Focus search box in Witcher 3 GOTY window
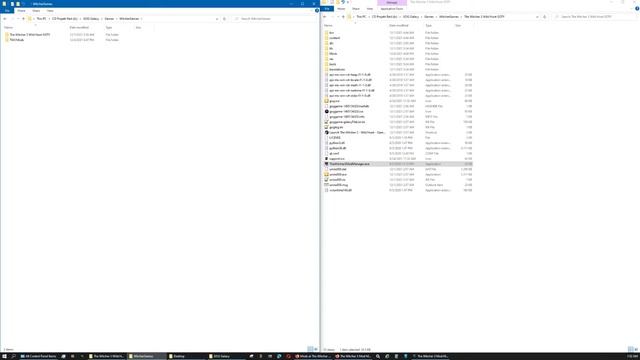 [x=596, y=17]
